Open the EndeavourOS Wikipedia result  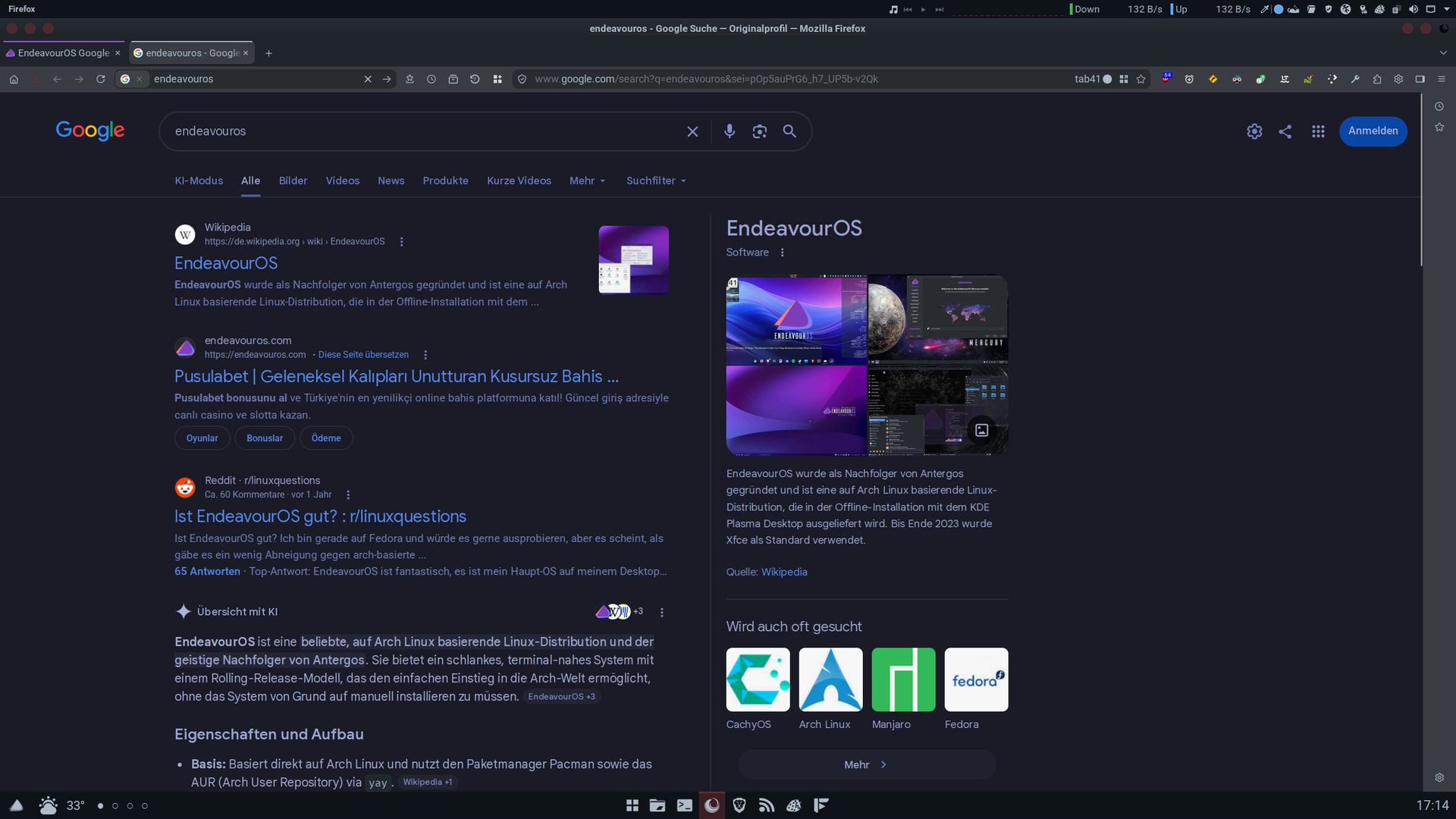(x=226, y=263)
